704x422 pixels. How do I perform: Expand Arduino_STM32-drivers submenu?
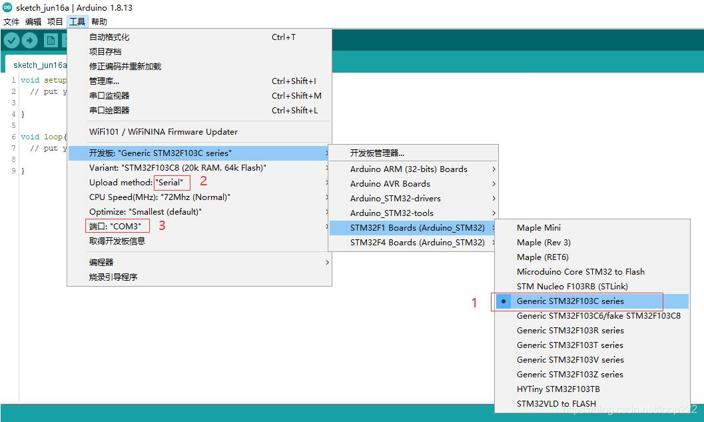(414, 198)
